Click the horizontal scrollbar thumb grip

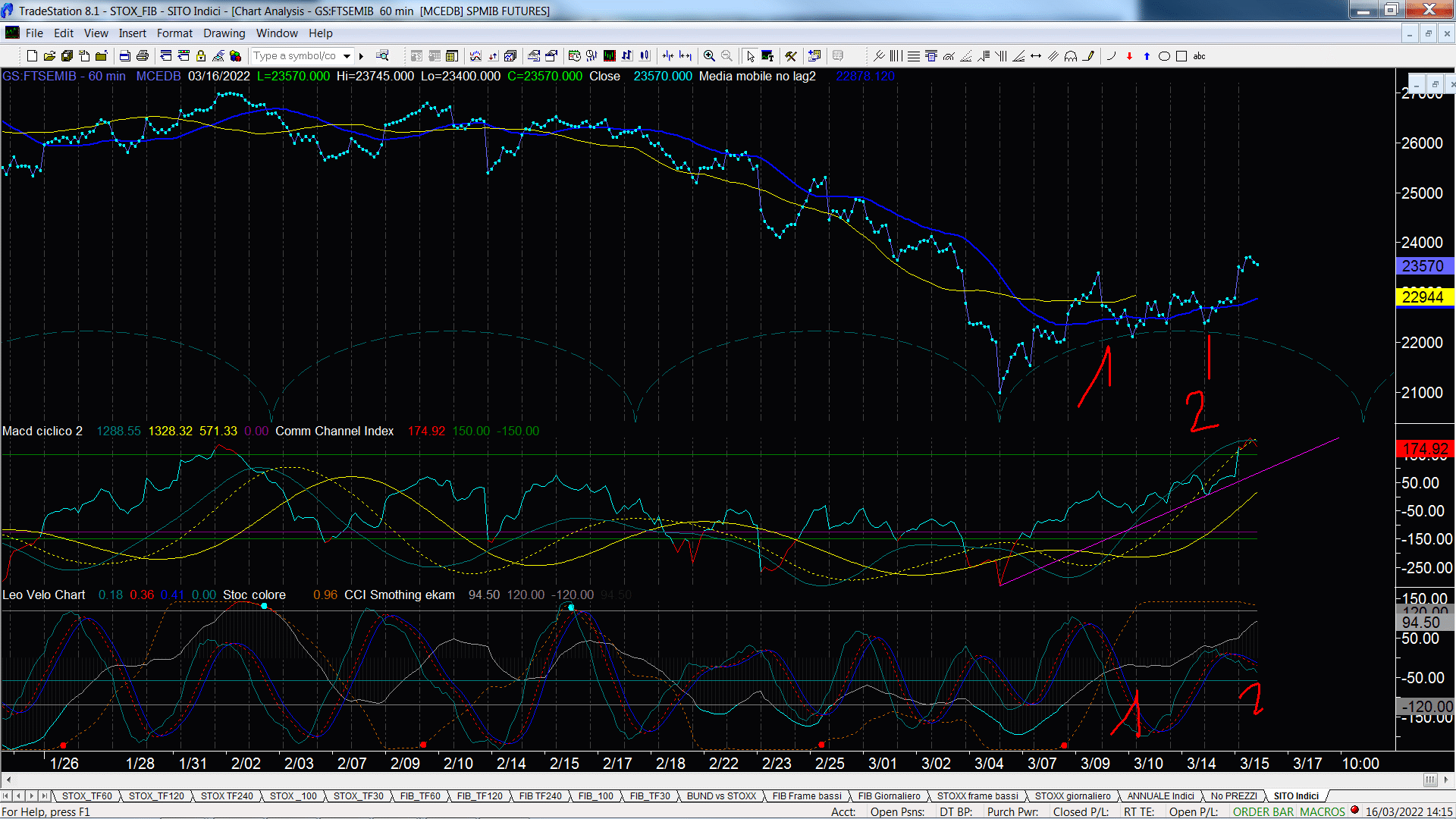(1430, 780)
